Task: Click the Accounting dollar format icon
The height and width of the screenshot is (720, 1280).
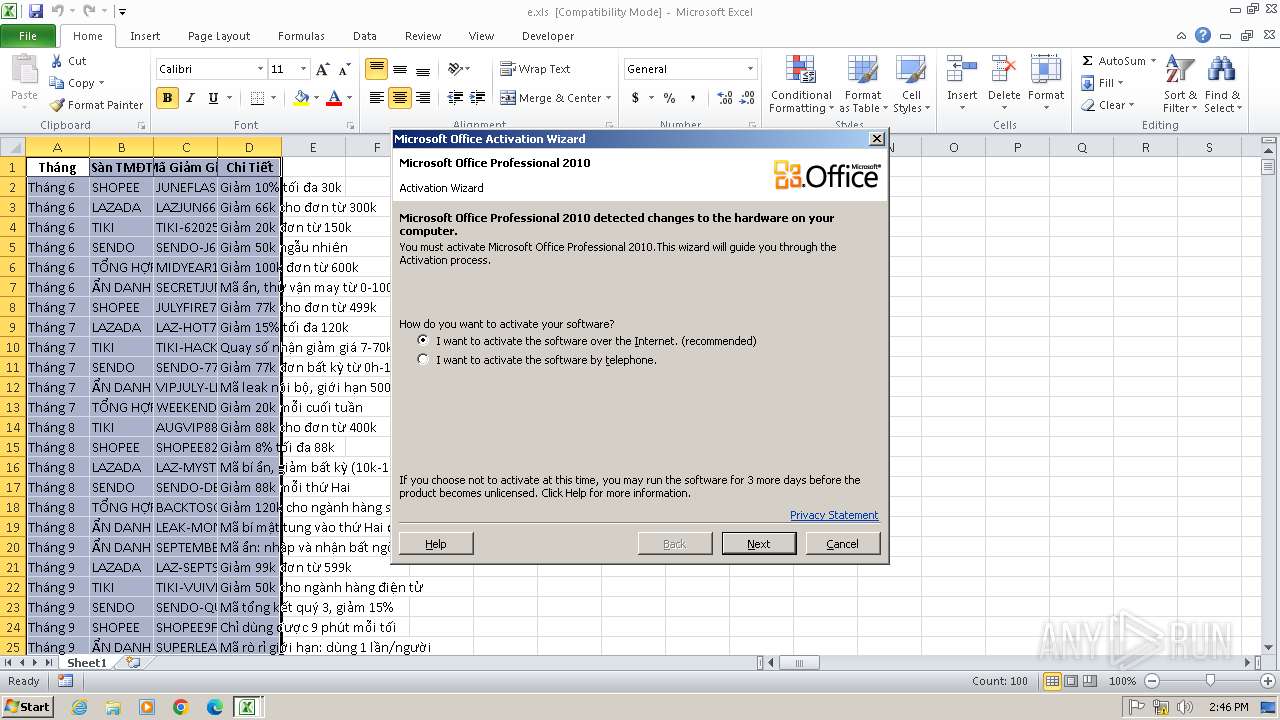Action: click(635, 98)
